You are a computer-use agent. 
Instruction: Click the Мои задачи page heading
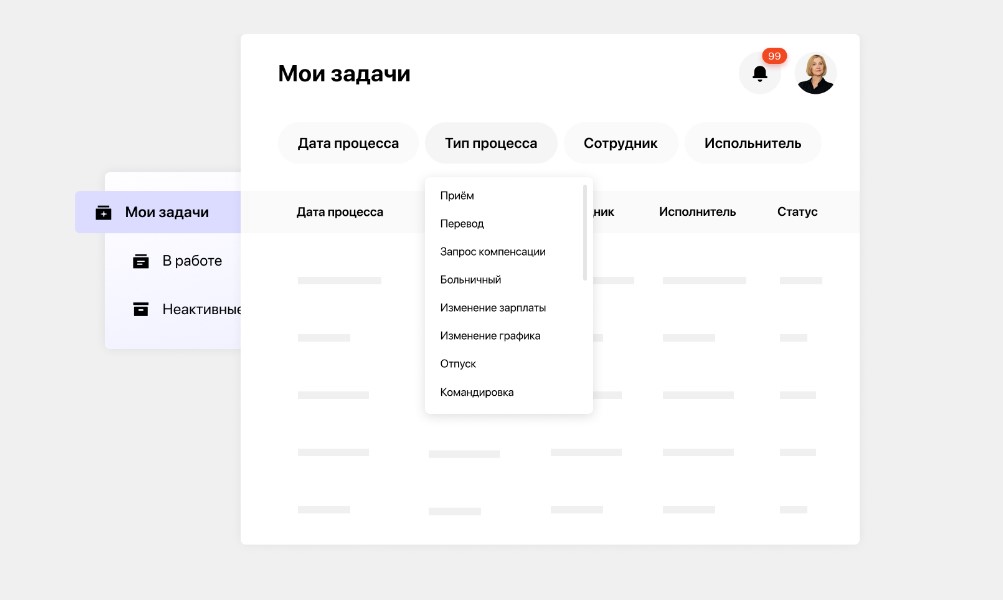tap(344, 74)
